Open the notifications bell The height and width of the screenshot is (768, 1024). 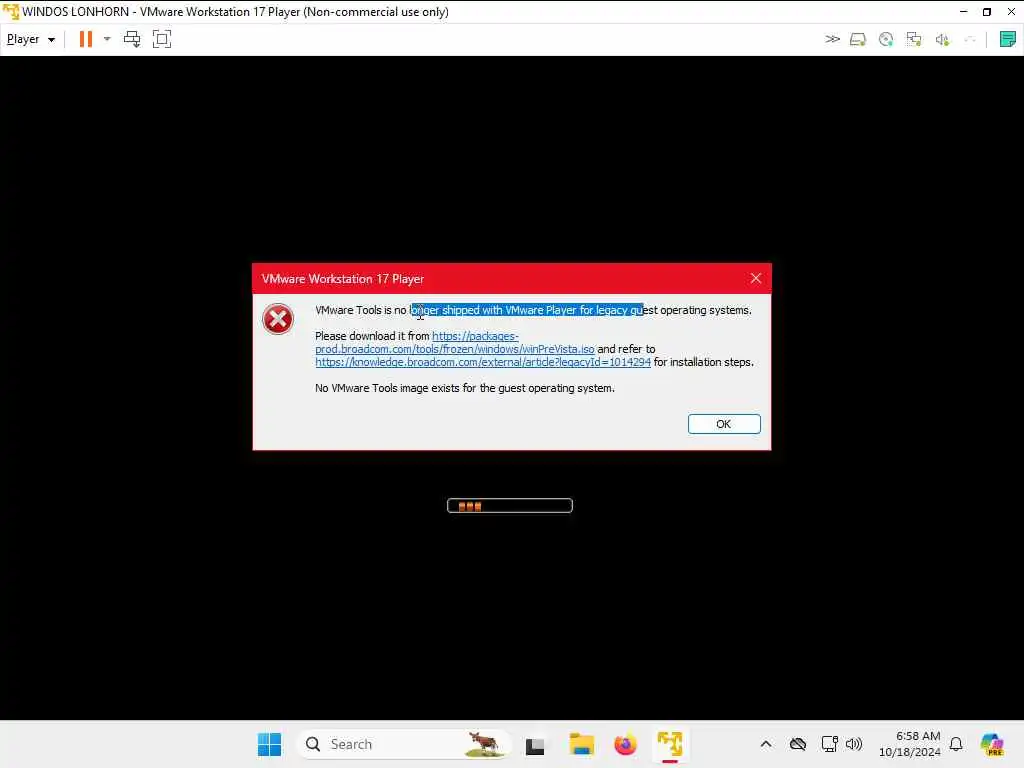click(956, 744)
